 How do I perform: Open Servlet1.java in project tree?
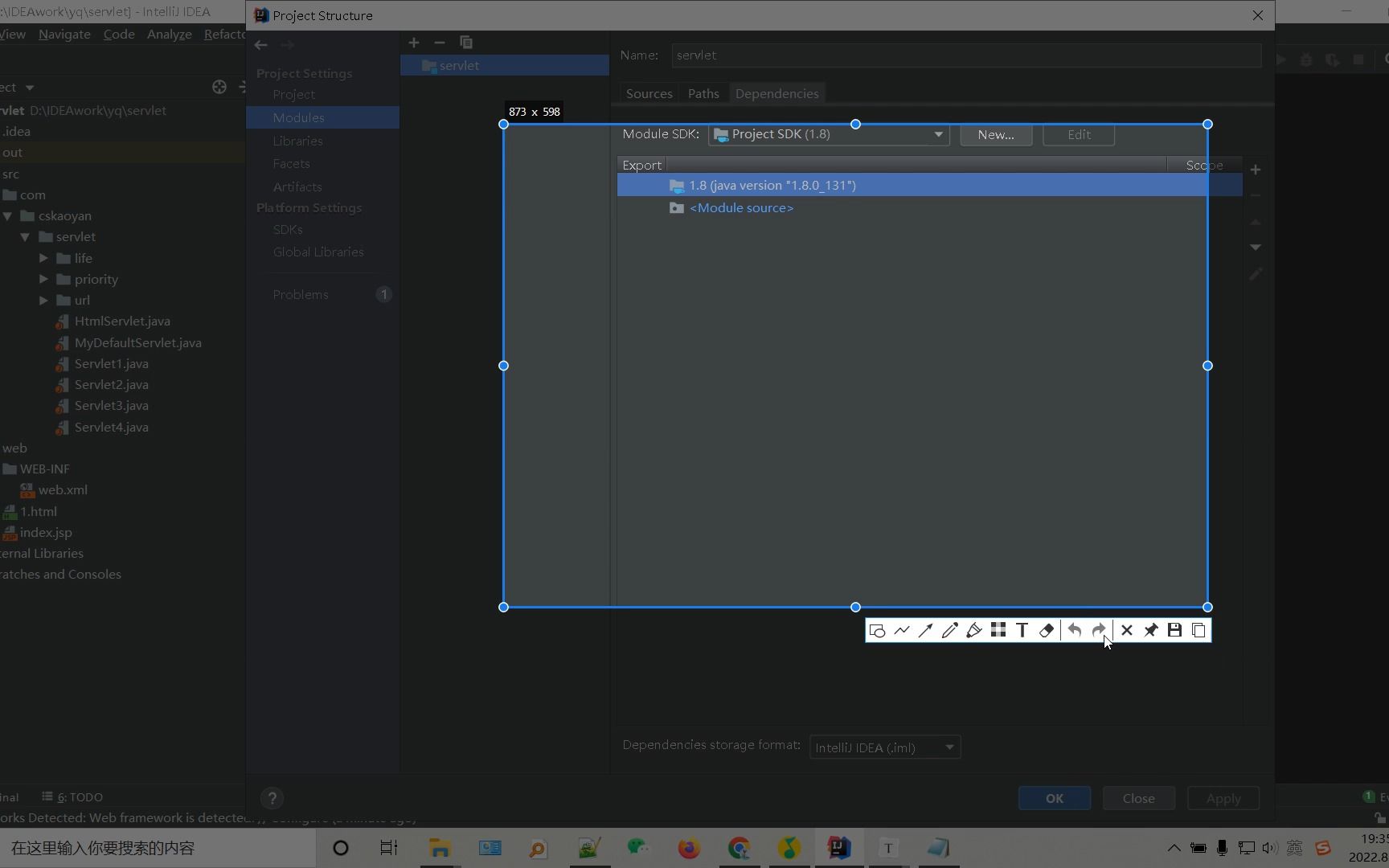[111, 364]
